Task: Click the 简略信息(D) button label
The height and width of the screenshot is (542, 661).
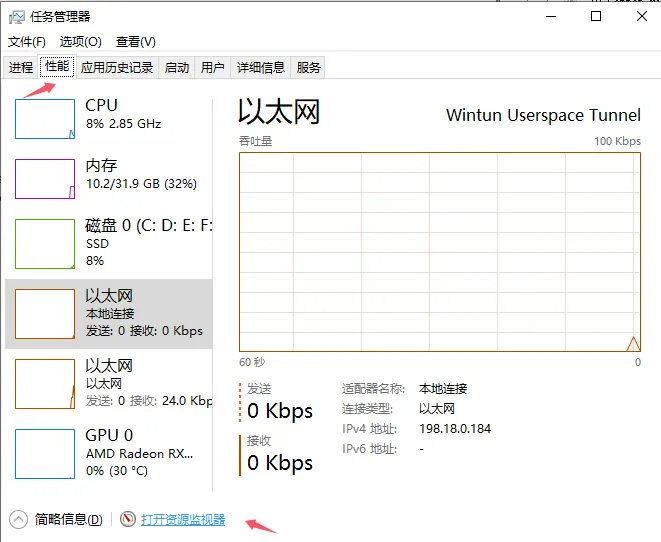Action: [68, 519]
